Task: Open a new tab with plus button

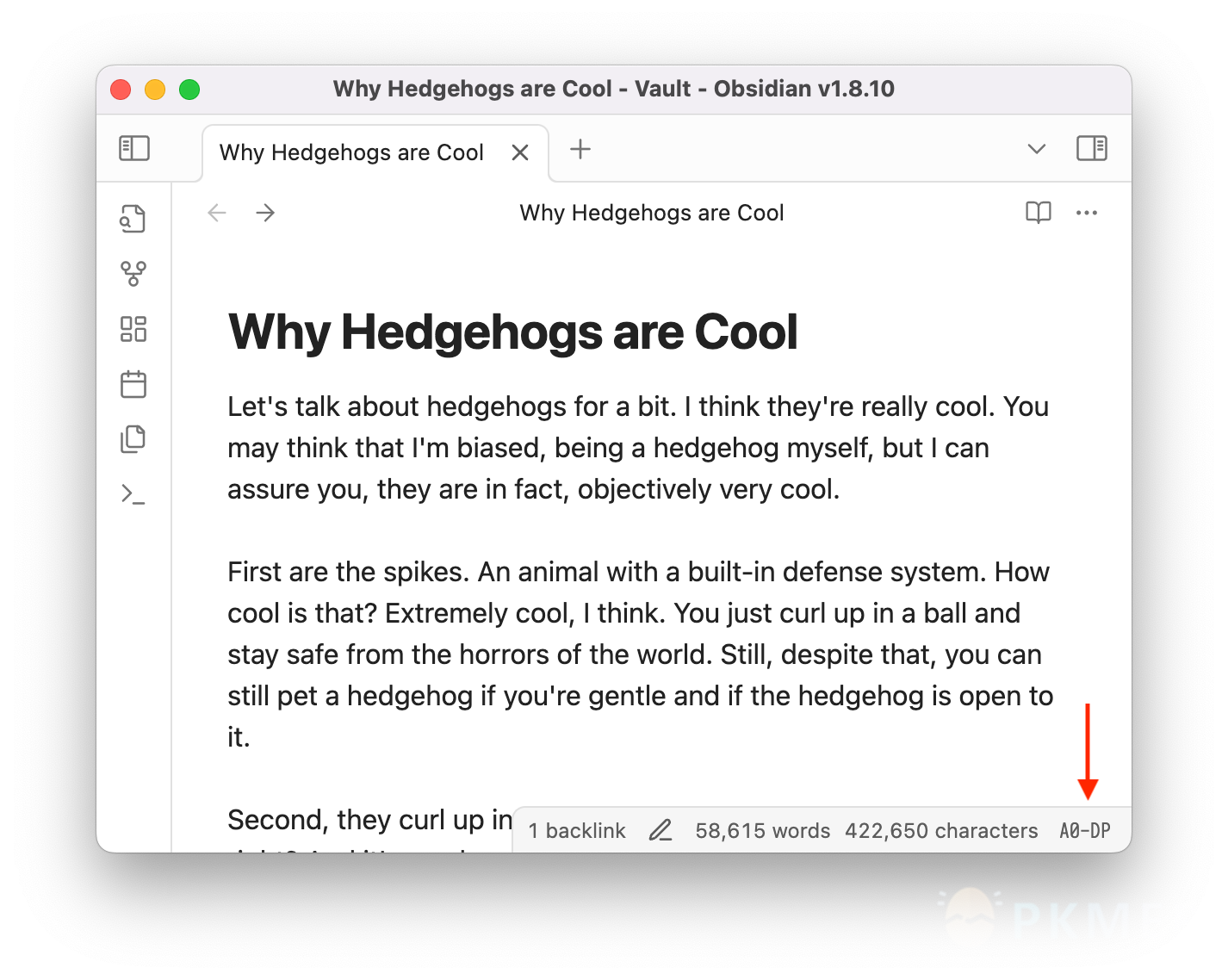Action: pyautogui.click(x=580, y=149)
